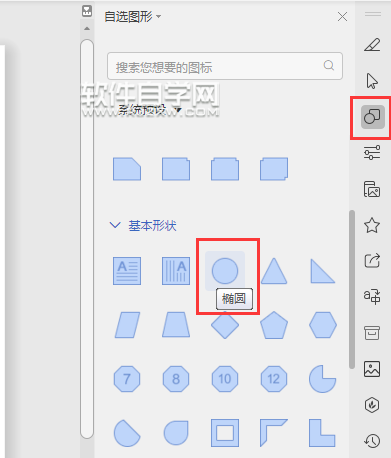Pick the trapezoid shape

(x=176, y=325)
